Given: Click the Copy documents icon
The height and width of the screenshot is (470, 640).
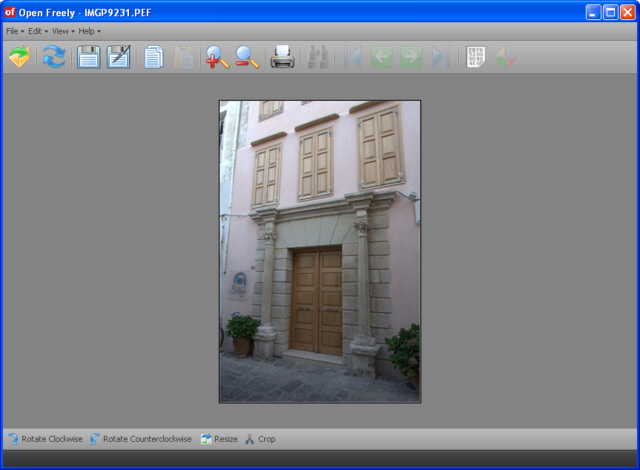Looking at the screenshot, I should pyautogui.click(x=154, y=57).
